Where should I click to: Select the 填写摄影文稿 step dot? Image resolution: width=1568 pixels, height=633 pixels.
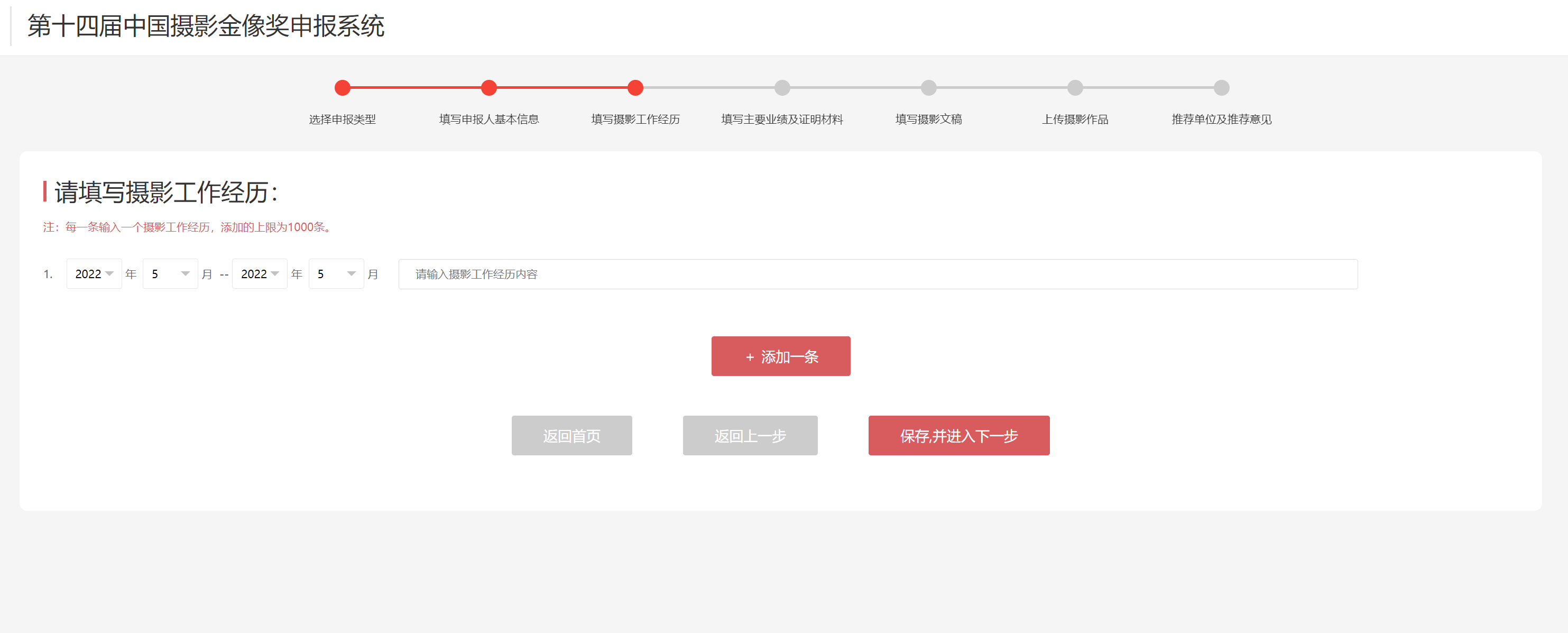(929, 88)
